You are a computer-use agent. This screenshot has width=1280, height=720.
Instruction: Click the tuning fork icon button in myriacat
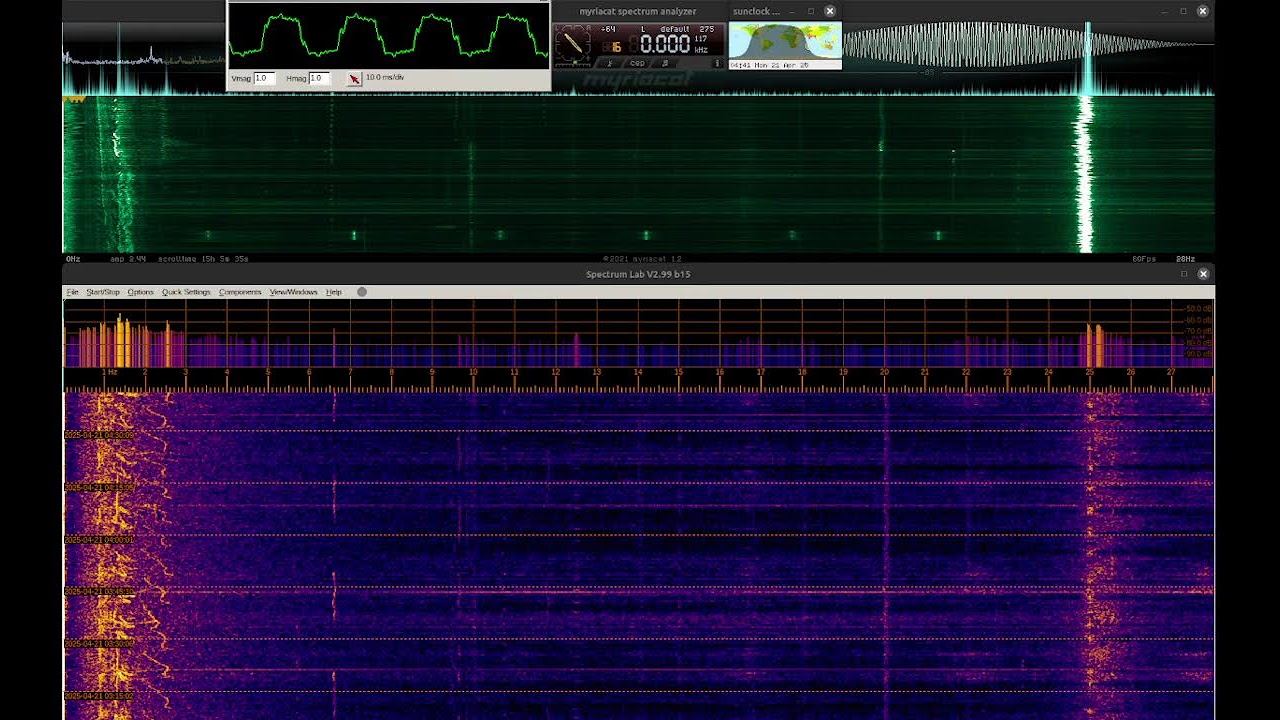[610, 63]
